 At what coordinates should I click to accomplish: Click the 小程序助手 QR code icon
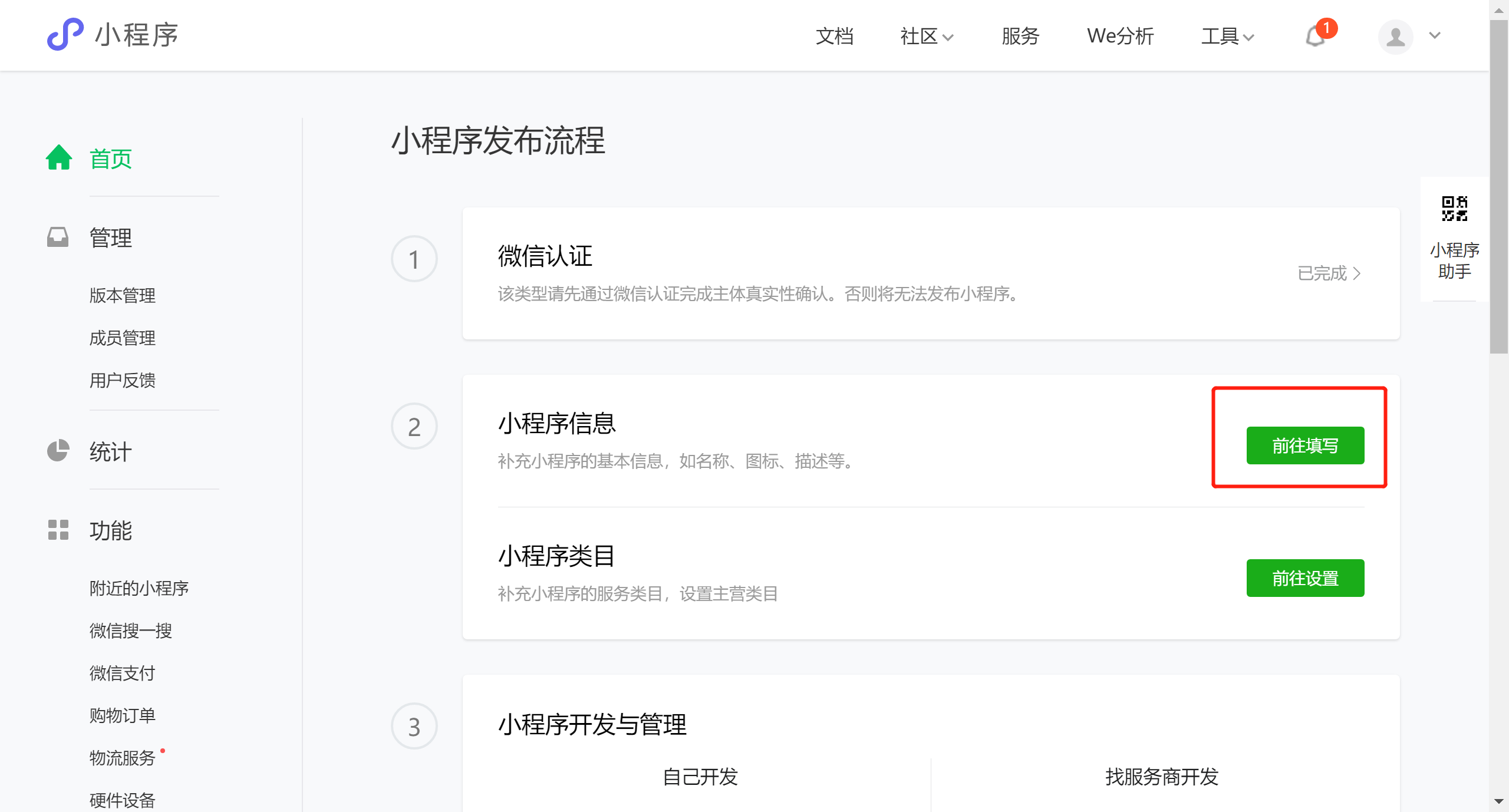pyautogui.click(x=1454, y=209)
